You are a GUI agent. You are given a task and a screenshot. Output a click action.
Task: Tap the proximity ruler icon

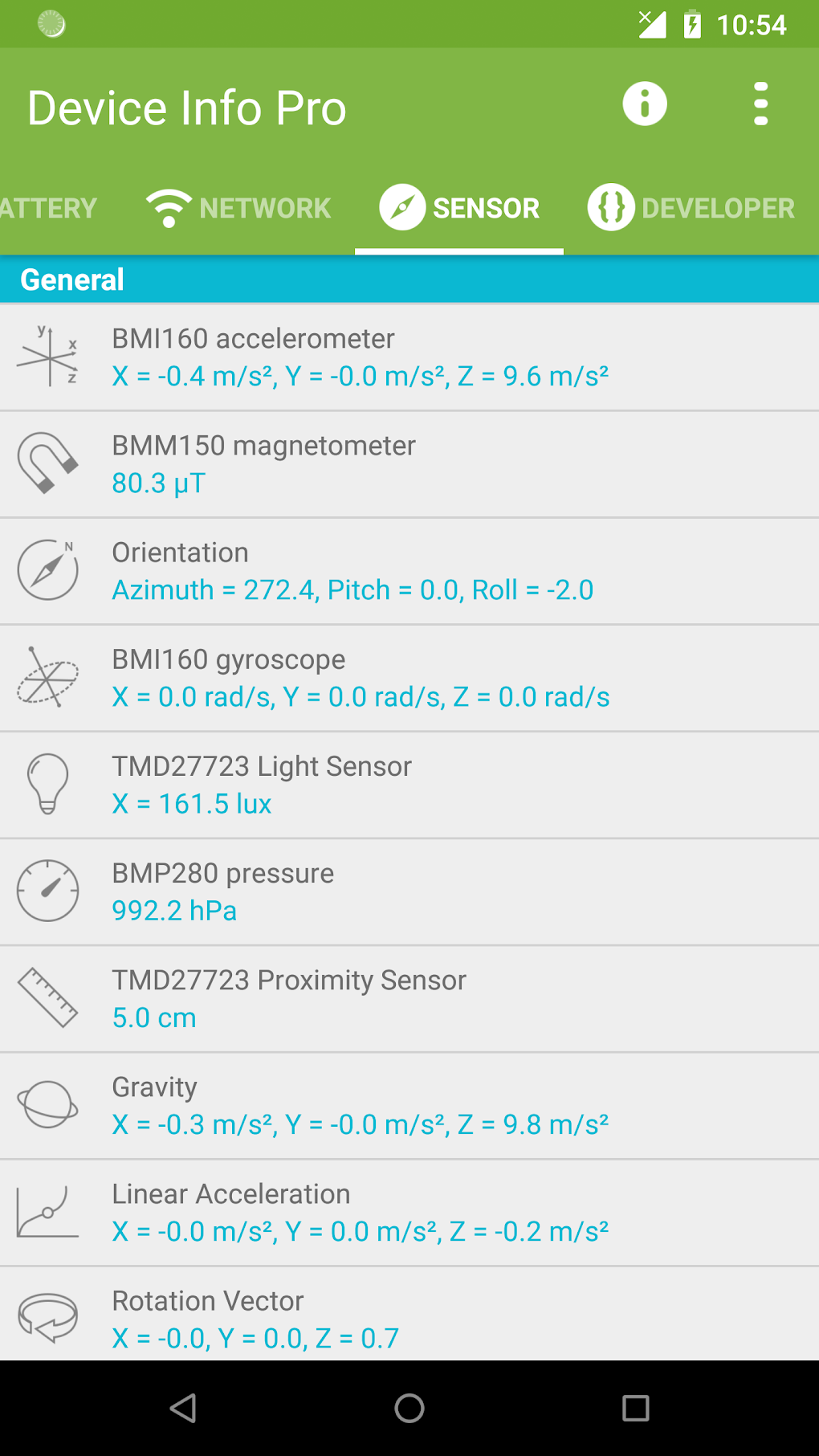pos(48,998)
